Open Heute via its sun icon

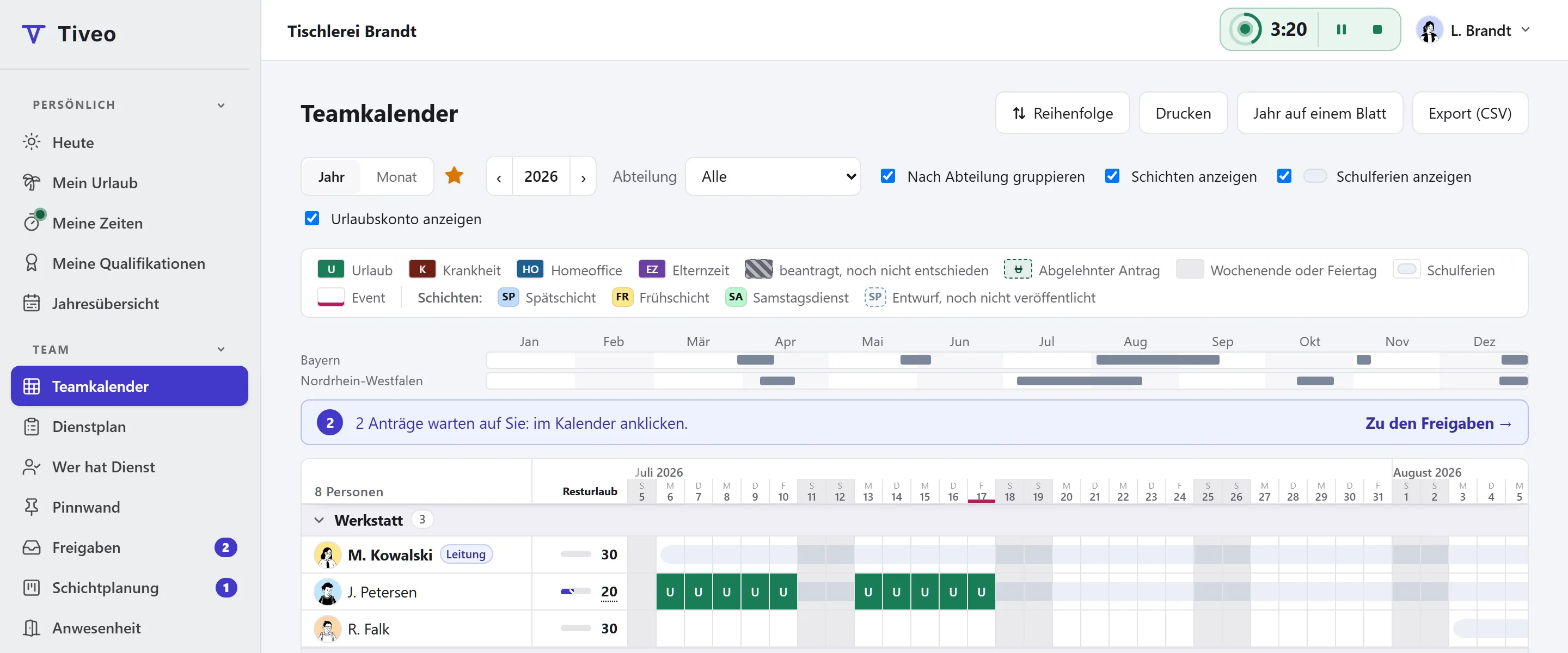pyautogui.click(x=32, y=142)
